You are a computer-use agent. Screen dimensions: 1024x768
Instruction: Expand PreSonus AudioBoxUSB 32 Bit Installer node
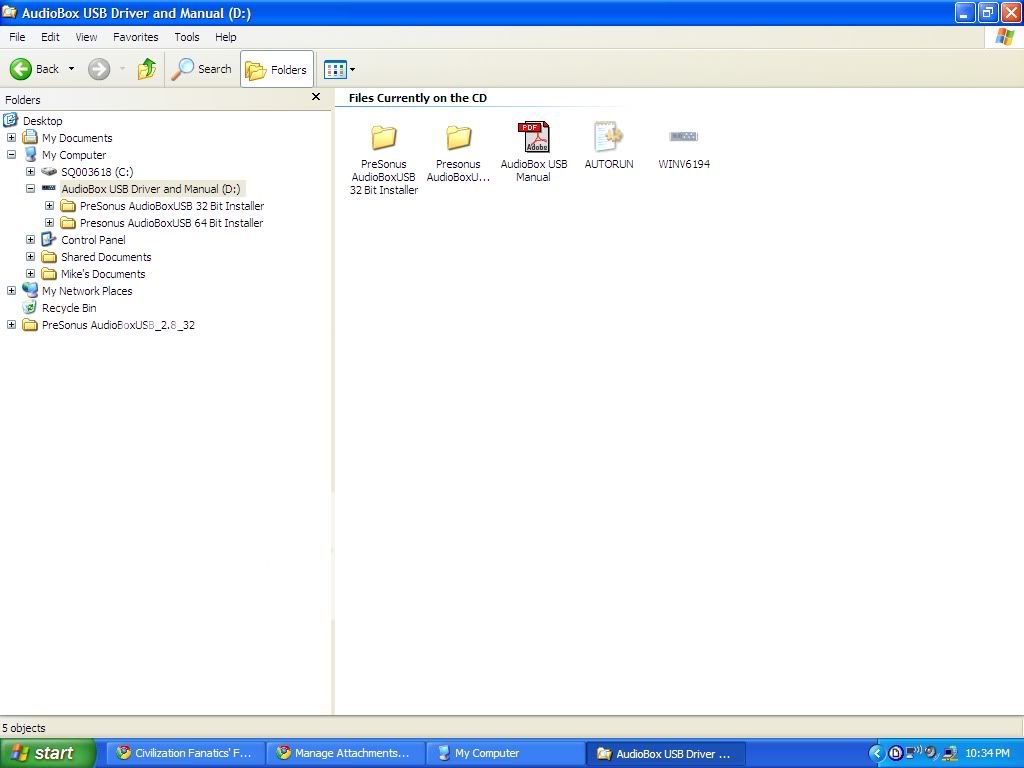pyautogui.click(x=49, y=206)
